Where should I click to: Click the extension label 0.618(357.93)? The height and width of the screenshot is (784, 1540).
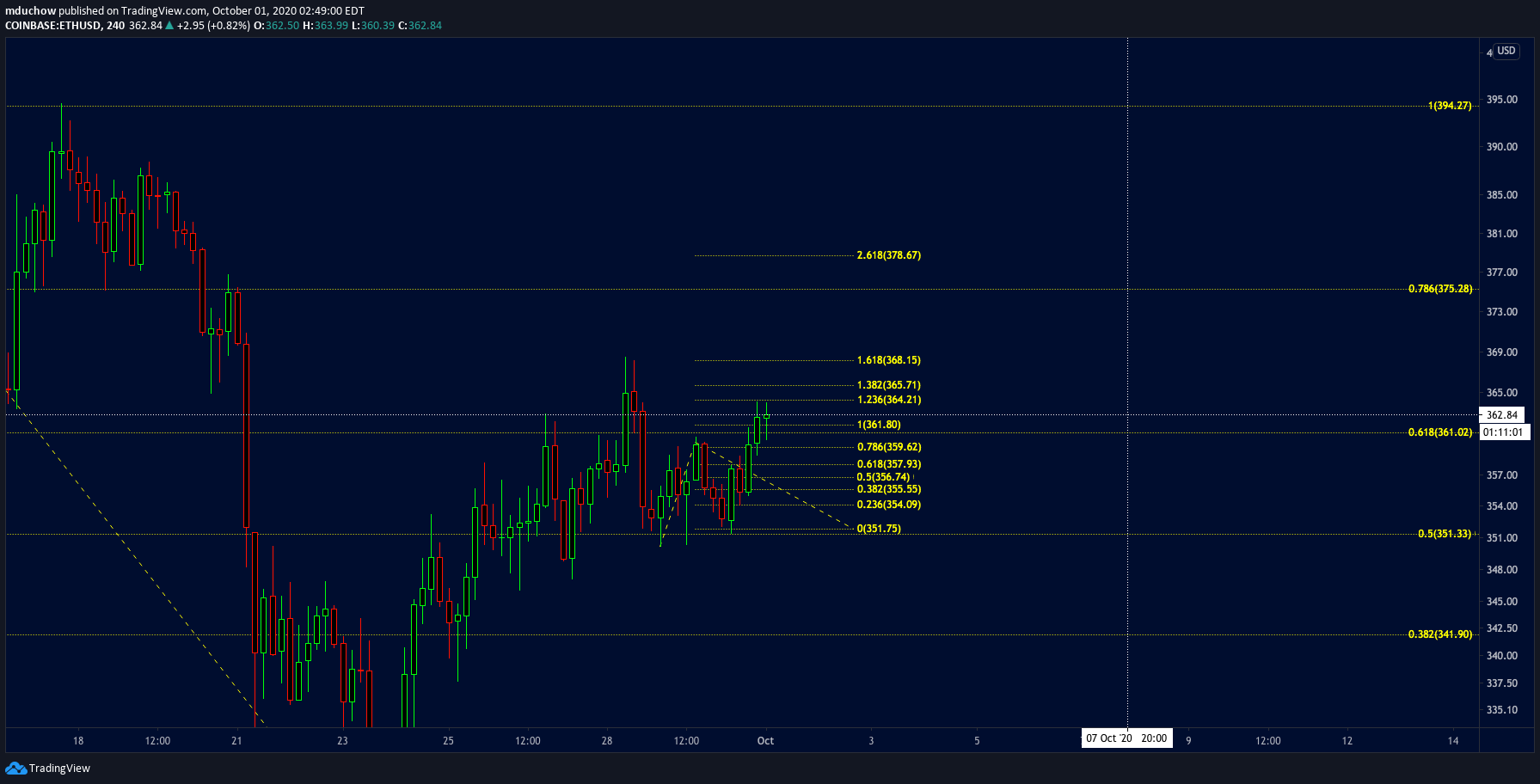[889, 464]
